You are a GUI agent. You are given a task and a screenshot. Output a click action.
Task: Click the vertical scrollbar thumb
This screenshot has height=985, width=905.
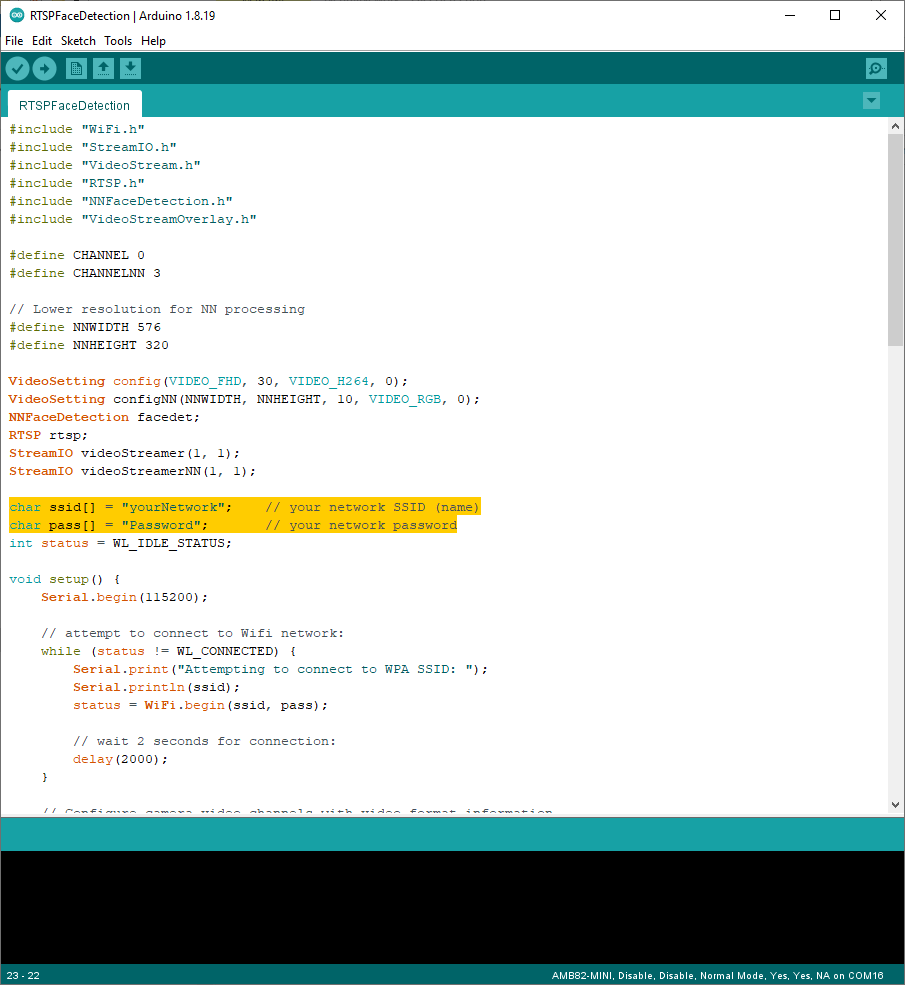[895, 240]
